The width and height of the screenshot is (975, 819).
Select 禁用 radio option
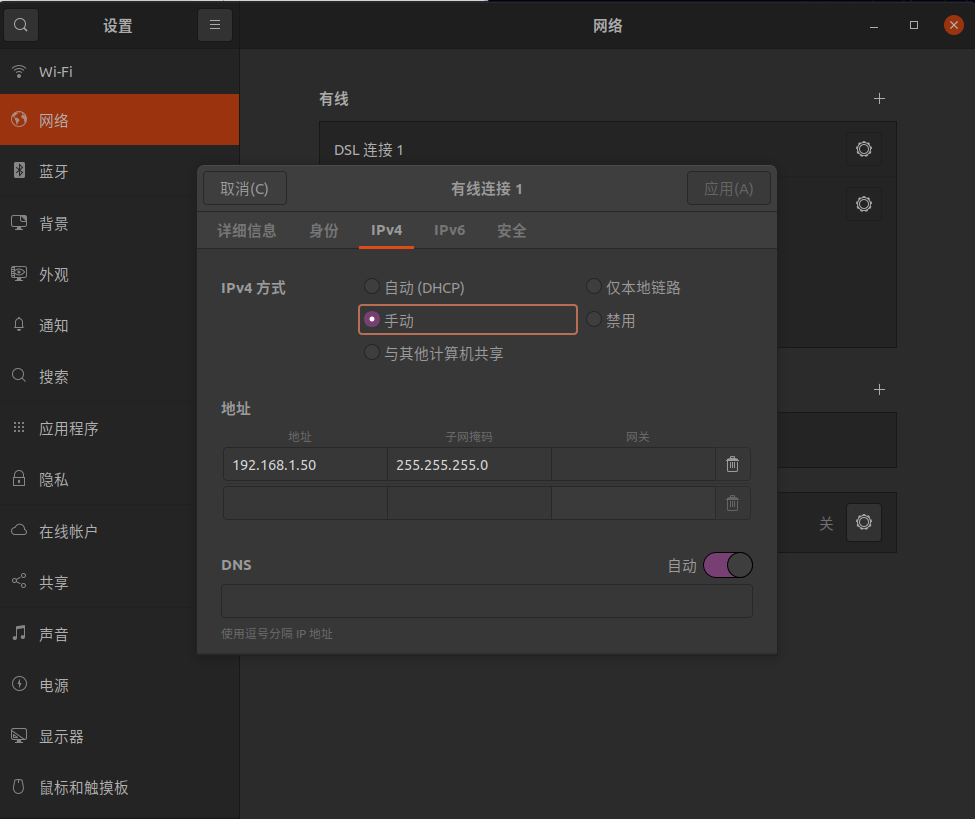click(611, 320)
